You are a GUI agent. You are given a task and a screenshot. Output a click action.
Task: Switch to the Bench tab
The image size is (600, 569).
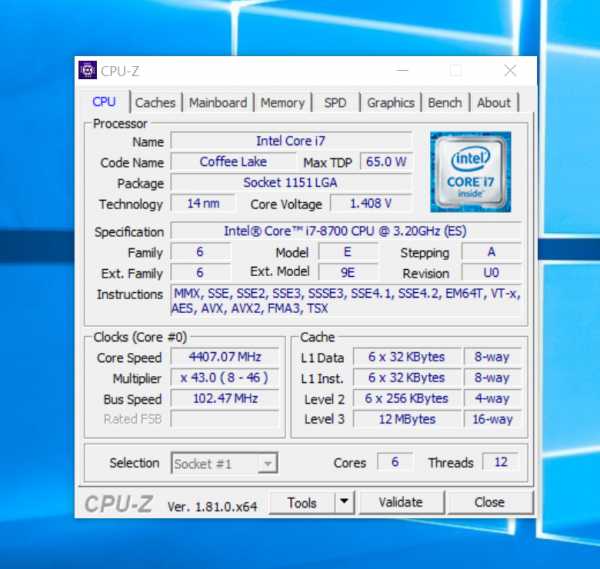445,103
